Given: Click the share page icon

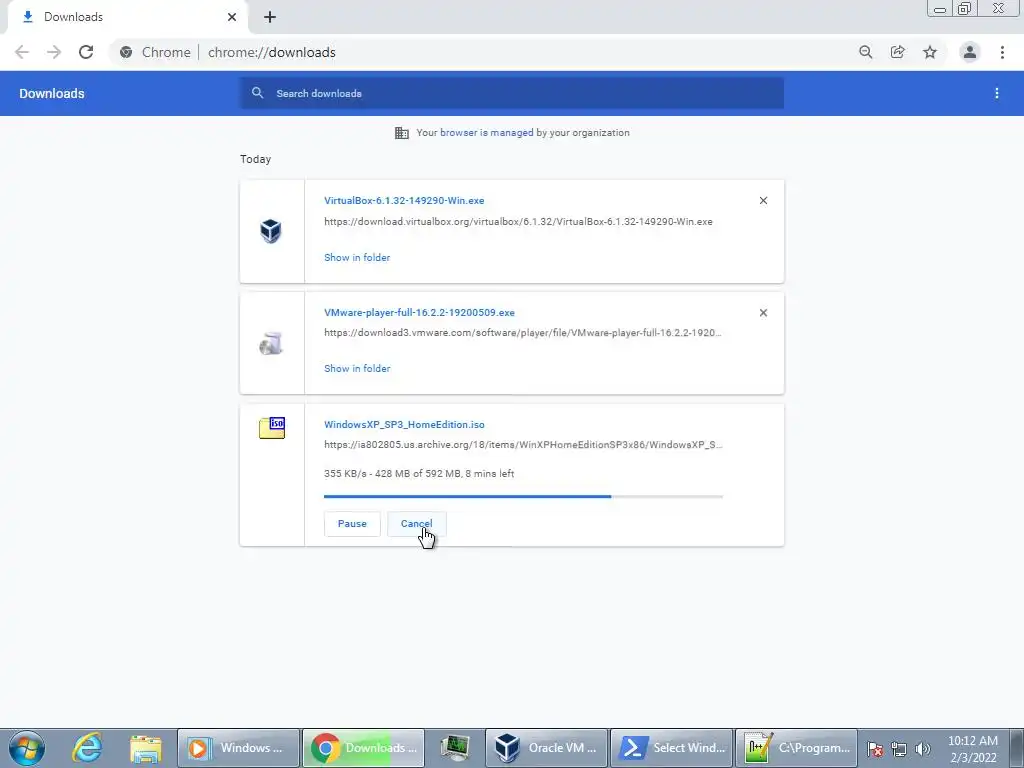Looking at the screenshot, I should pos(898,52).
